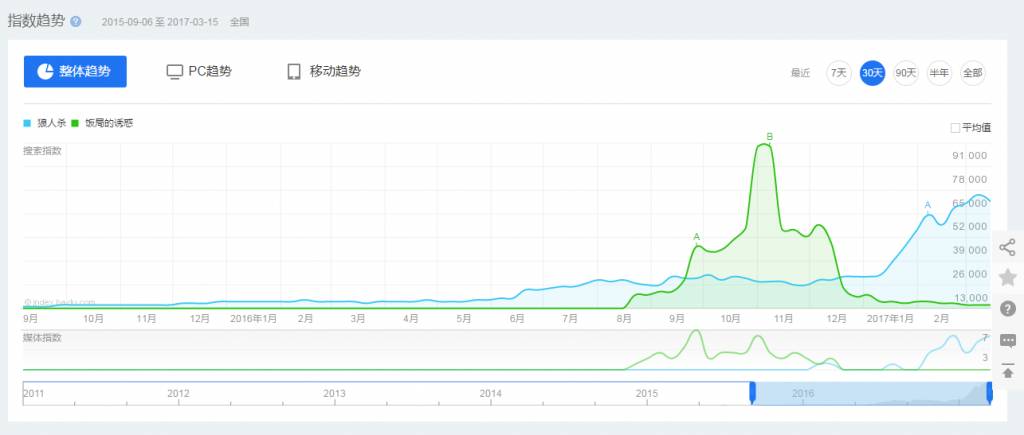Open the feedback comment bubble icon

pyautogui.click(x=1007, y=340)
